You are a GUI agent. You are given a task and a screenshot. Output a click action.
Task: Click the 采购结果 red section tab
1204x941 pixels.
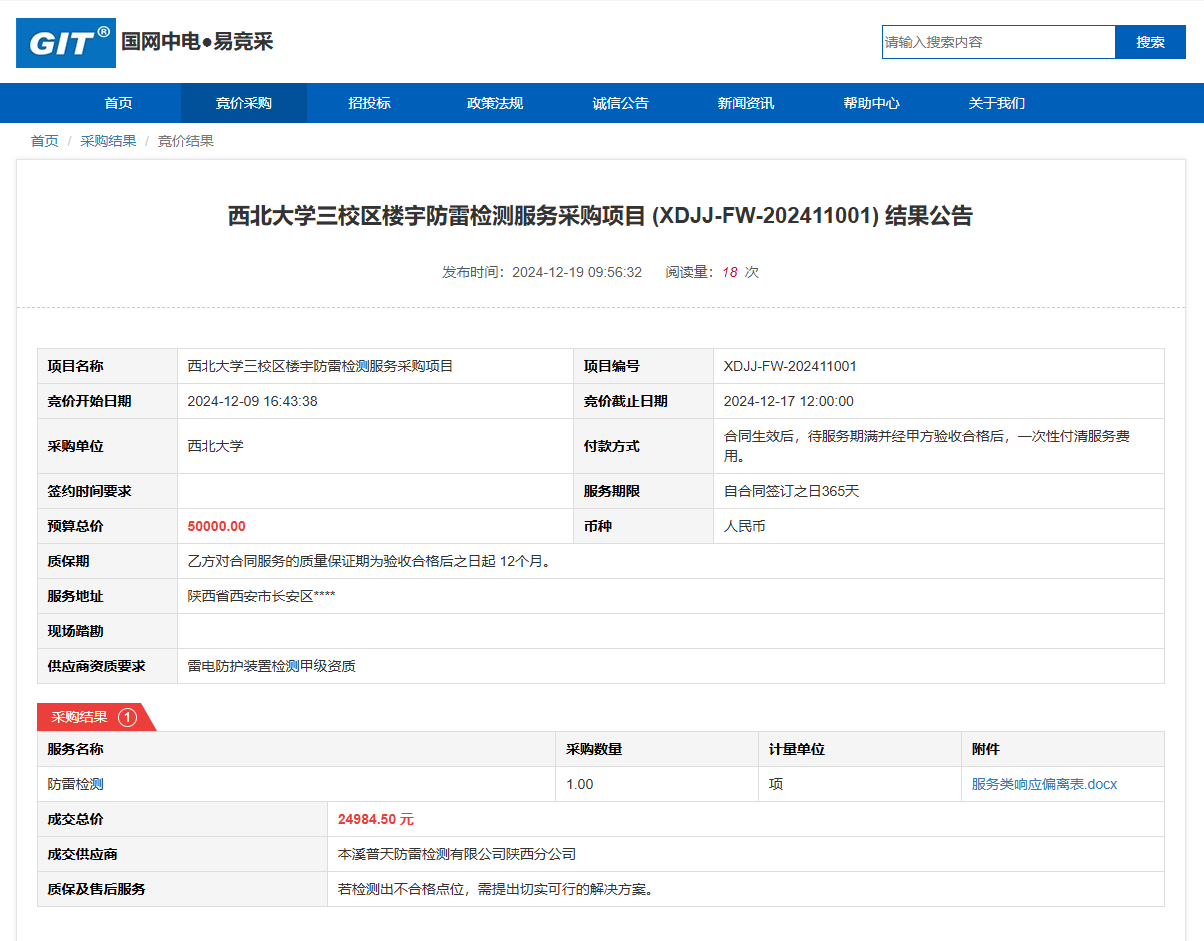(80, 717)
